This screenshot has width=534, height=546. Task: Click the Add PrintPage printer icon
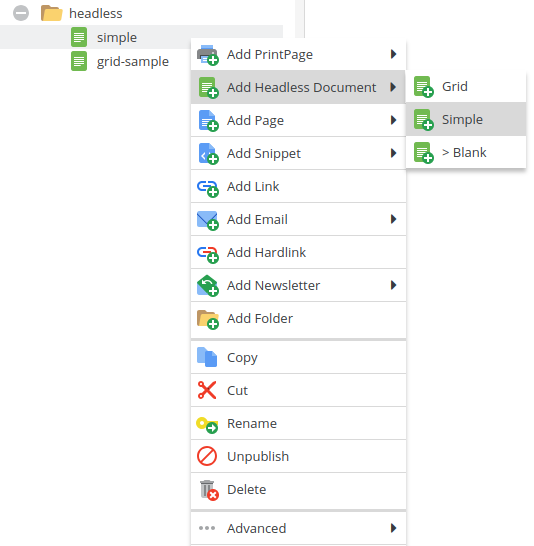point(208,55)
